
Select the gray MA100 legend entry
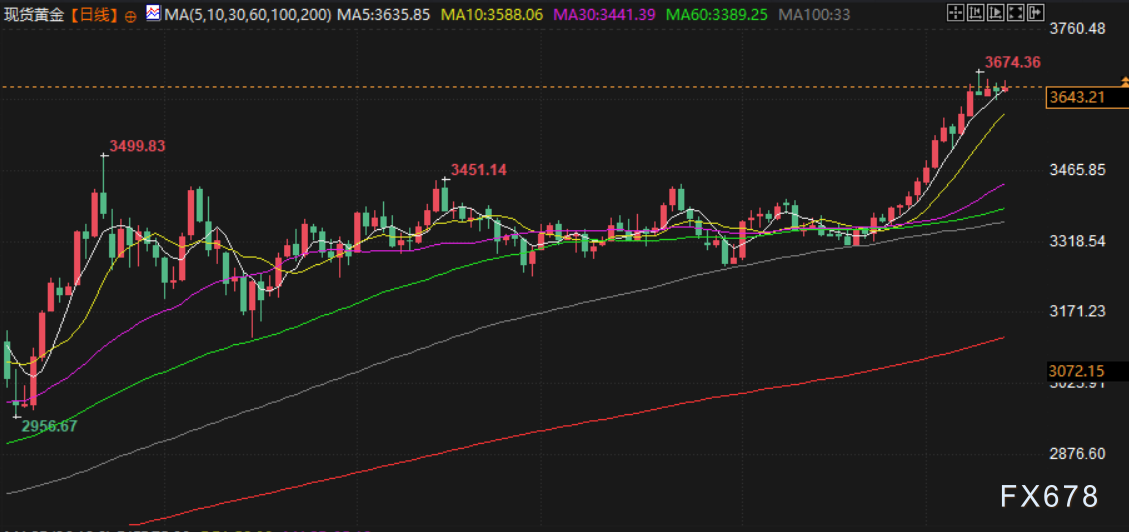[814, 15]
